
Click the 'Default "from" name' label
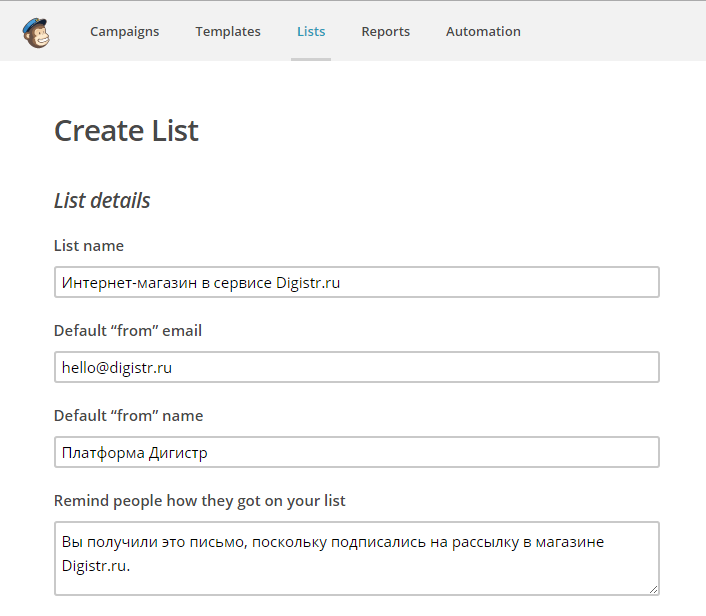point(128,415)
